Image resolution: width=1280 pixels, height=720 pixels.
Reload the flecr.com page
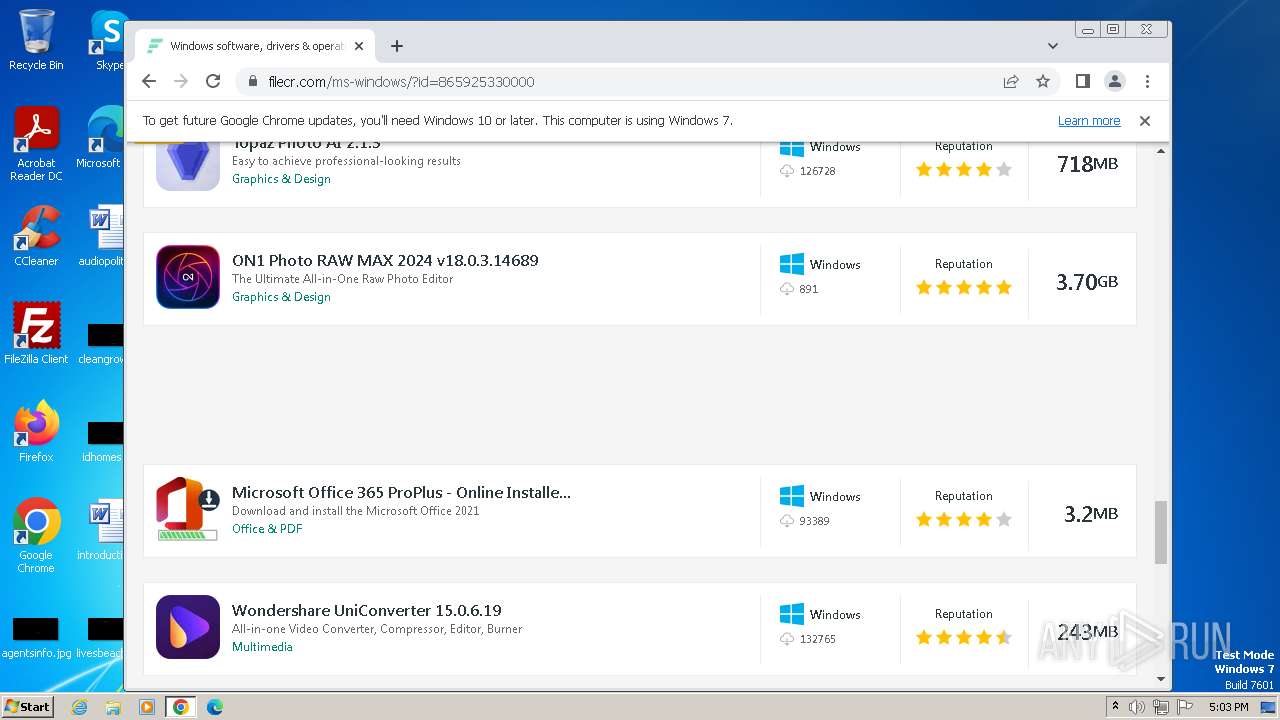[213, 81]
